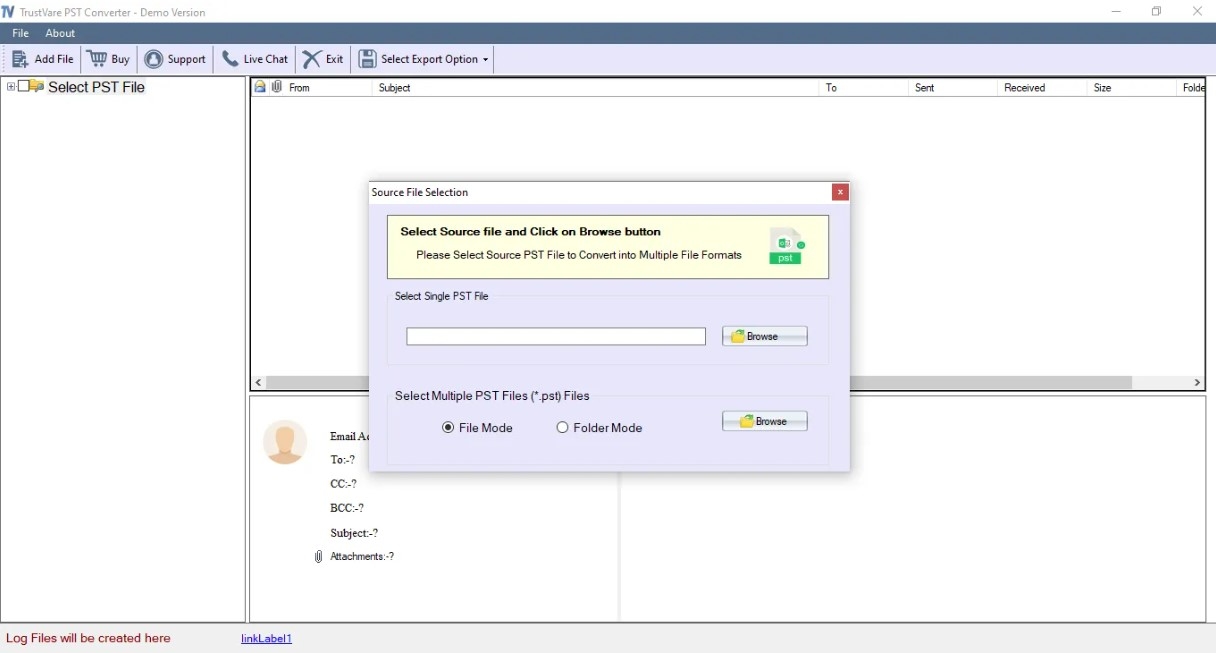Click the scroll right arrow of message list

click(x=1197, y=383)
